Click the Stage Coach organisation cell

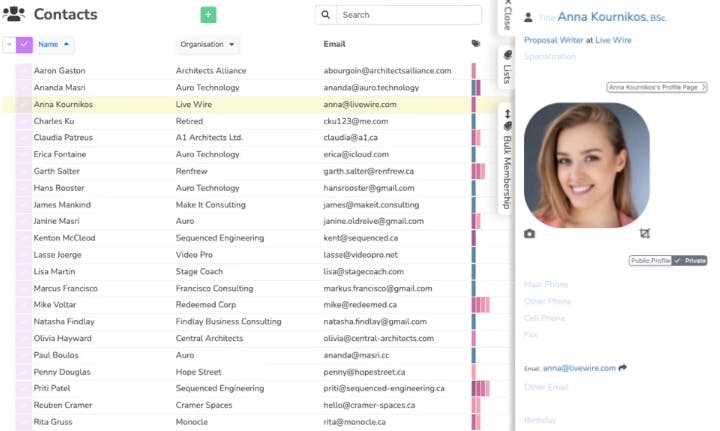click(x=199, y=271)
